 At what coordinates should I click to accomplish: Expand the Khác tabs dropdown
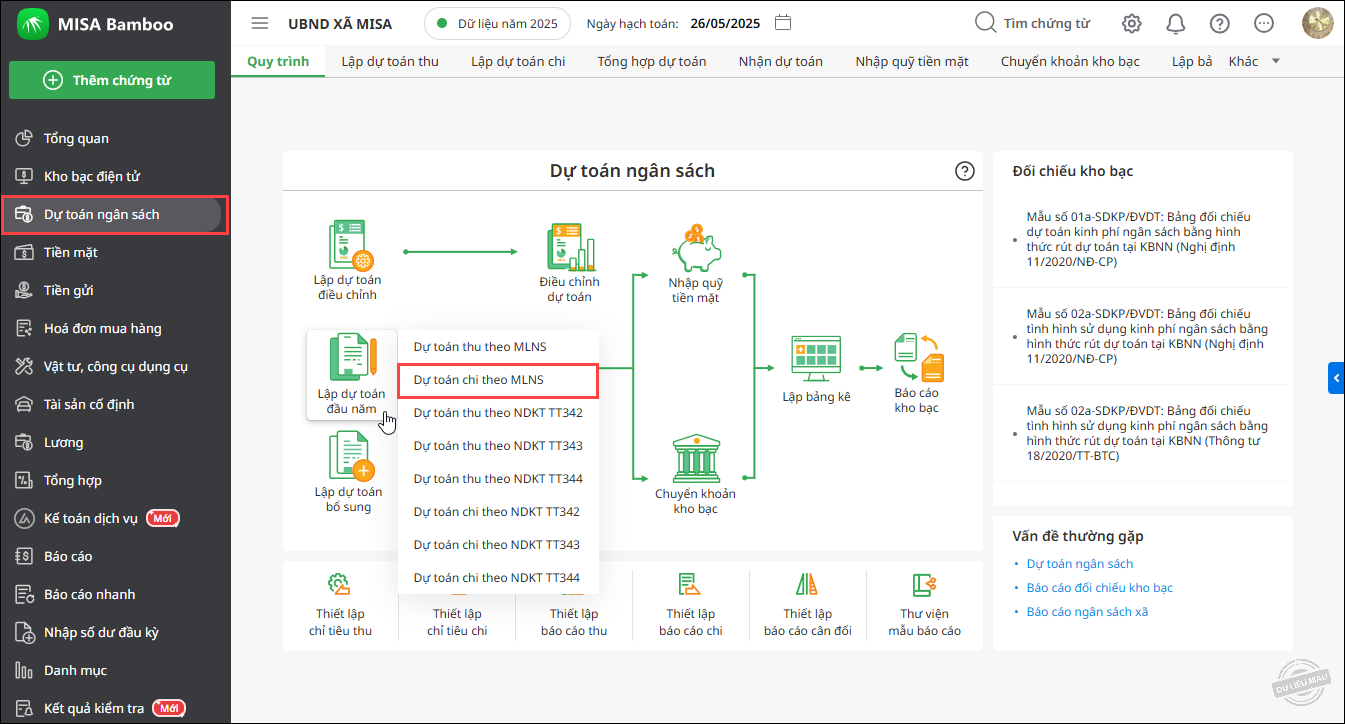(1254, 61)
